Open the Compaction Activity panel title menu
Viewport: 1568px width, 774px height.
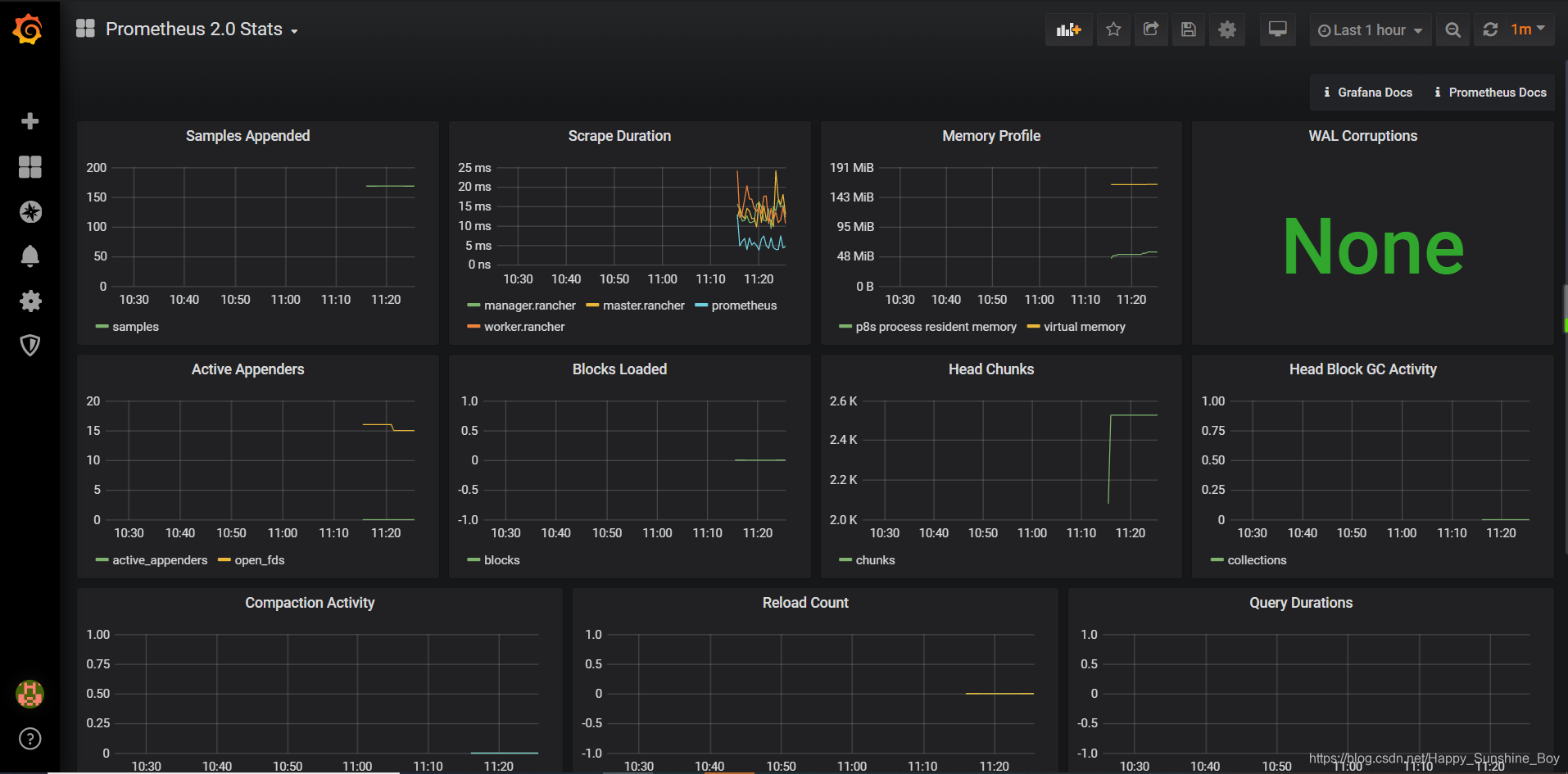click(x=310, y=603)
